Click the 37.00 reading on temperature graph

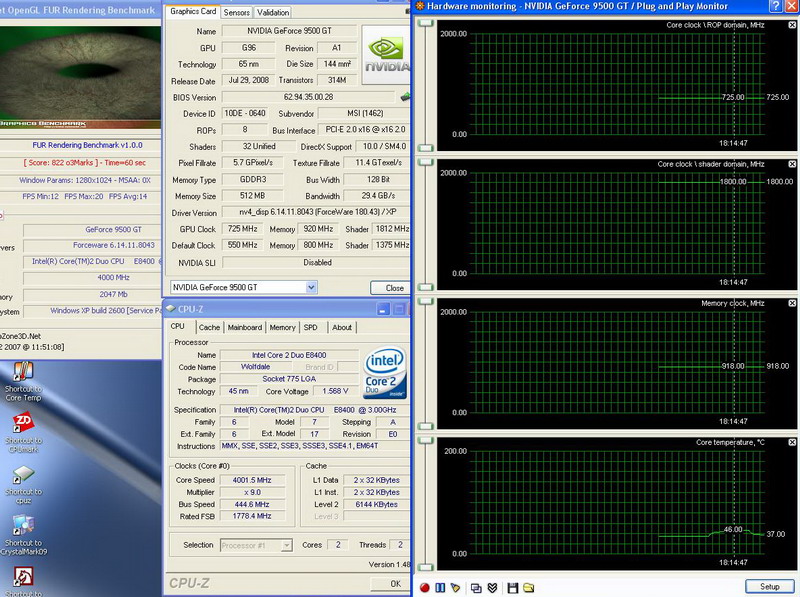[776, 534]
